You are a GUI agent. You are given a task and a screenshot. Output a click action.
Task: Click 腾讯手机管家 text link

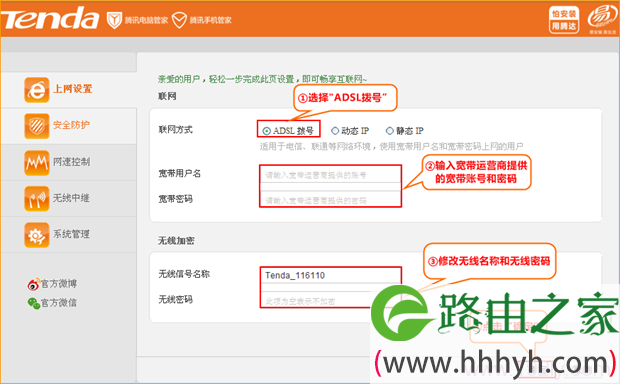(210, 20)
